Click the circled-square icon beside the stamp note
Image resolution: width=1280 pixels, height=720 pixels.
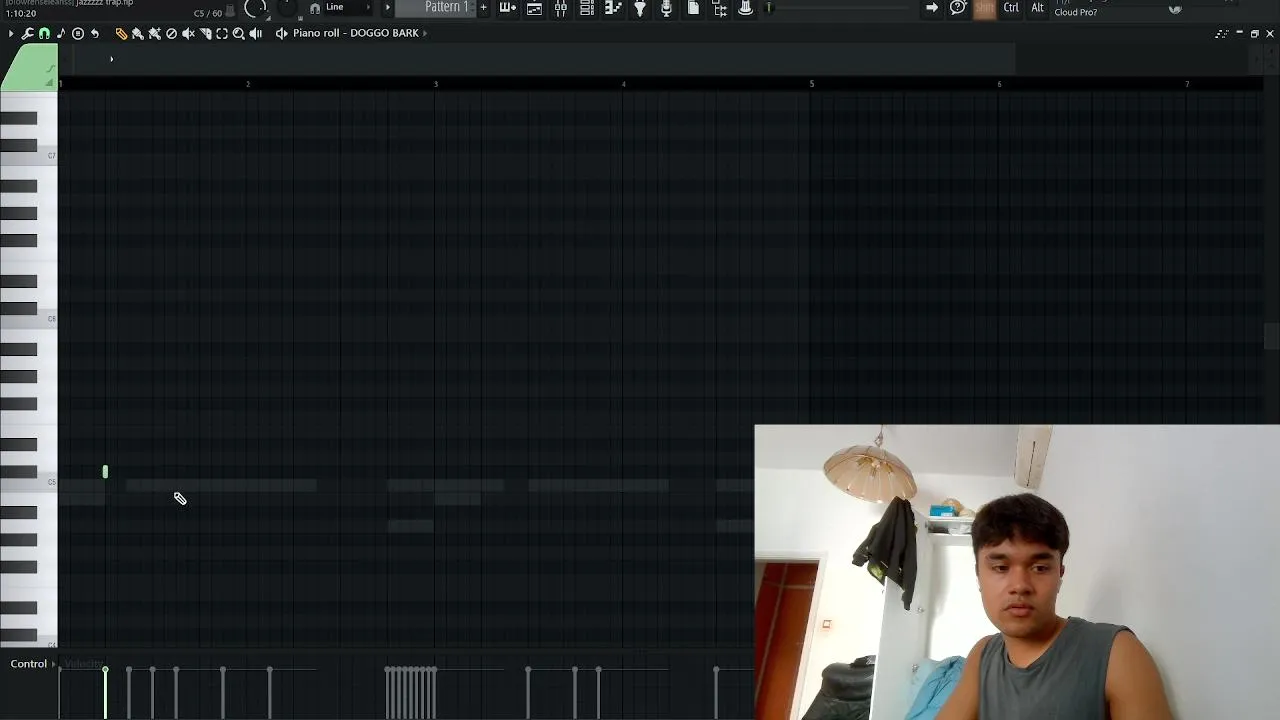pos(78,33)
